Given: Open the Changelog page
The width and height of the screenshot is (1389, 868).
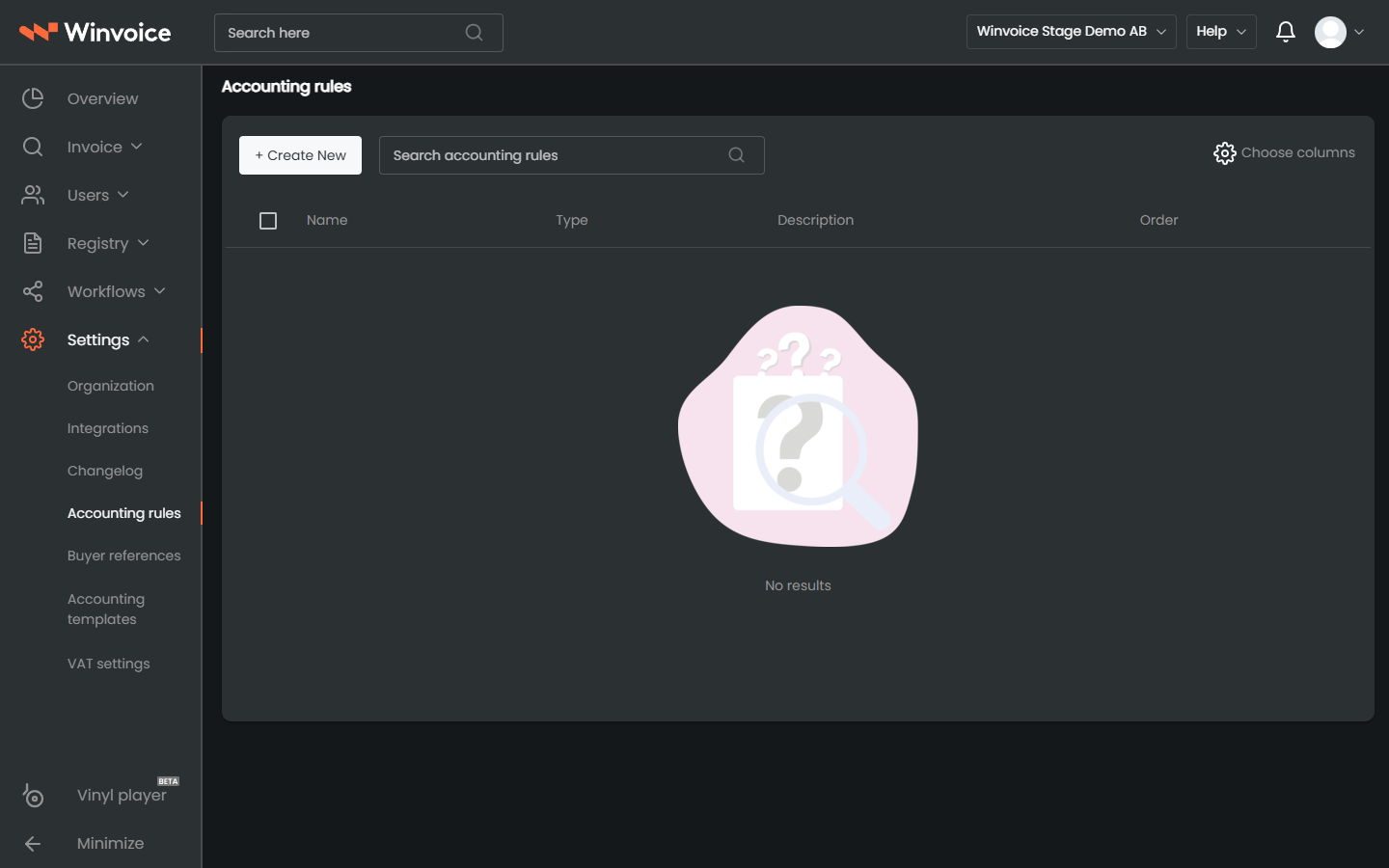Looking at the screenshot, I should 105,471.
